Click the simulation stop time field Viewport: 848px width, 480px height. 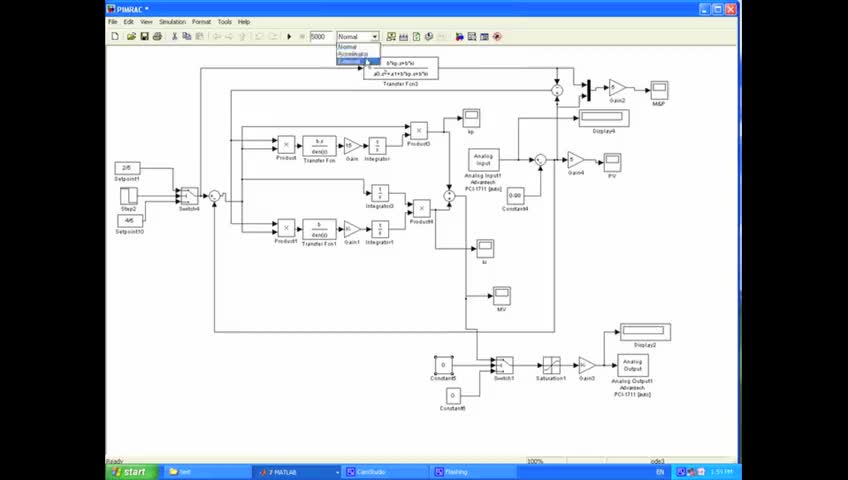tap(320, 36)
